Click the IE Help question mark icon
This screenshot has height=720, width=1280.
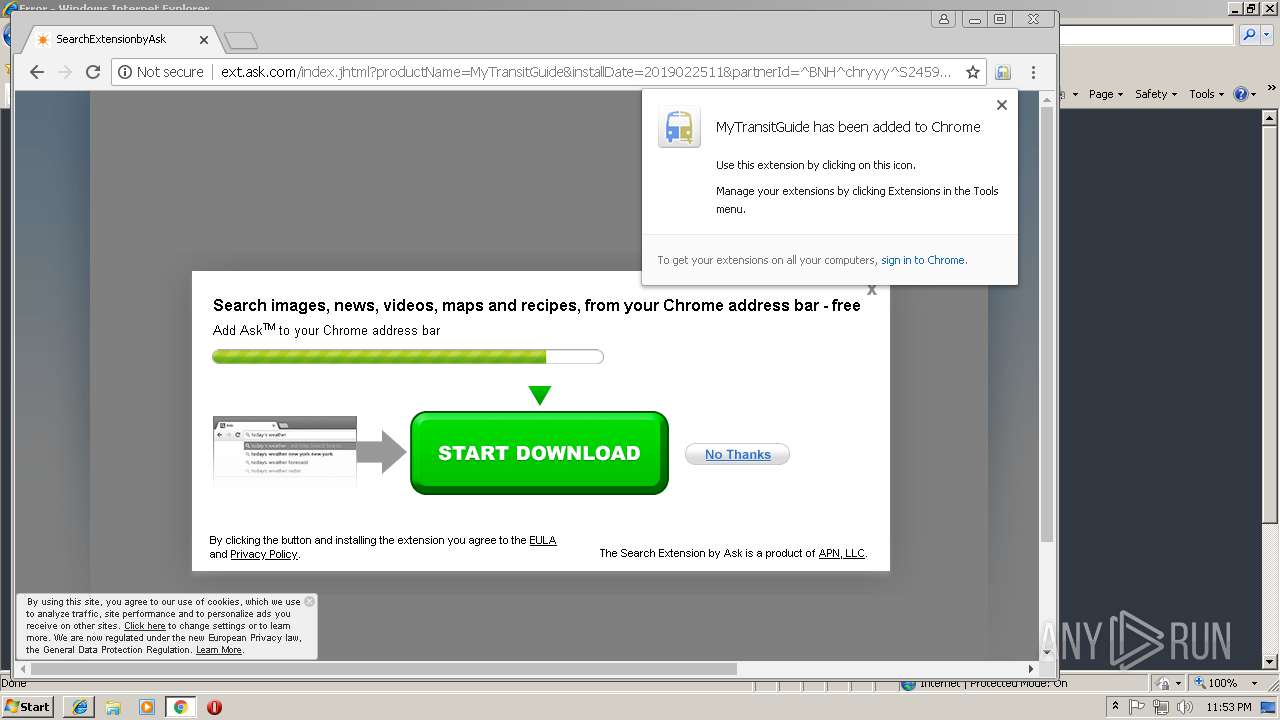click(x=1240, y=94)
